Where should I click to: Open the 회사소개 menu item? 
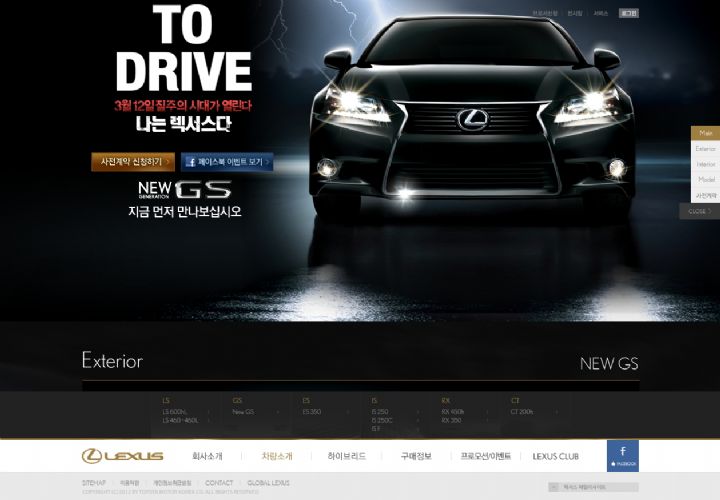(207, 456)
